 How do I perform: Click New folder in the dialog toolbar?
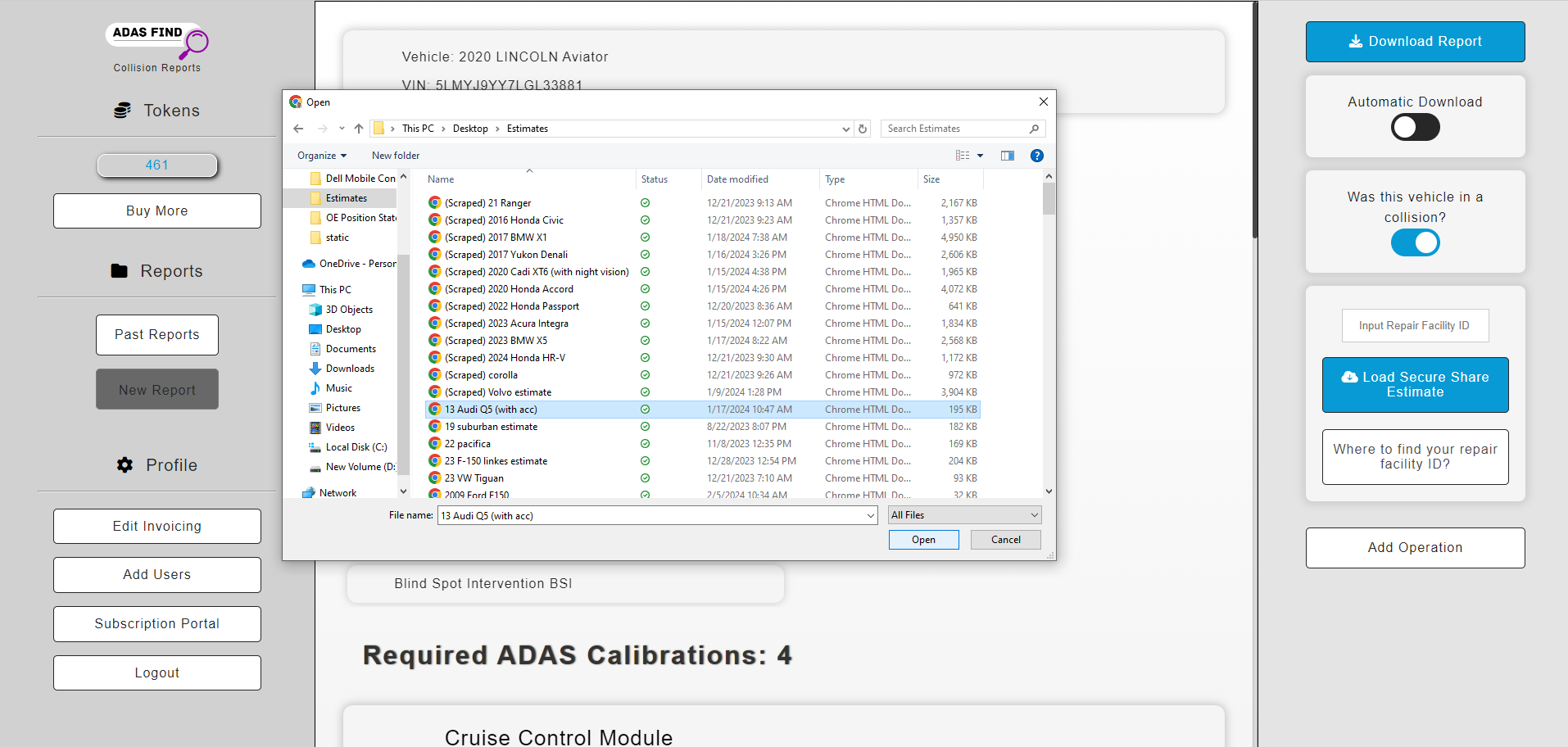point(395,155)
